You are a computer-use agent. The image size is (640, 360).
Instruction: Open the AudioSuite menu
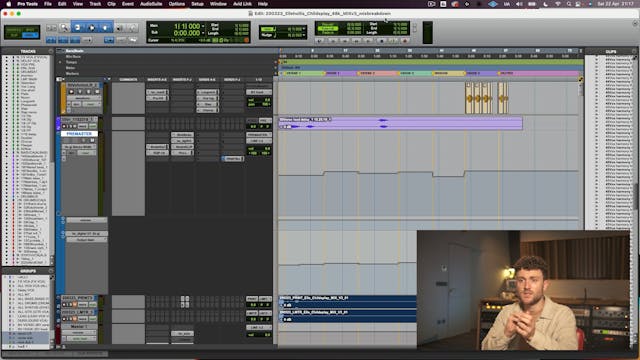tap(151, 4)
